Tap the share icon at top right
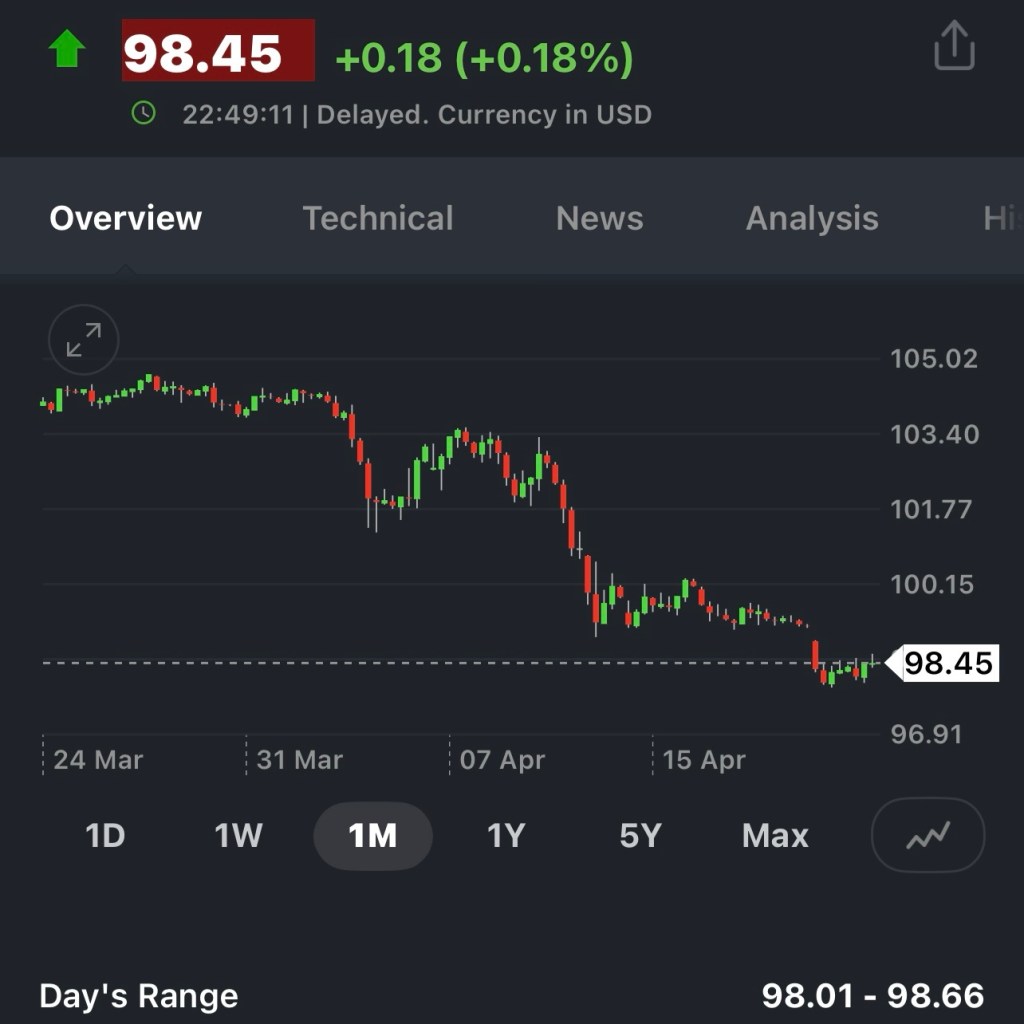The height and width of the screenshot is (1024, 1024). coord(953,46)
